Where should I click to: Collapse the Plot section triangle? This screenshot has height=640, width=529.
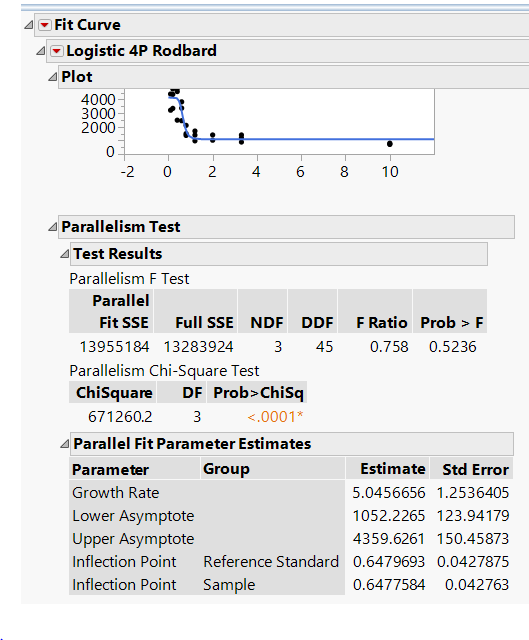click(52, 77)
